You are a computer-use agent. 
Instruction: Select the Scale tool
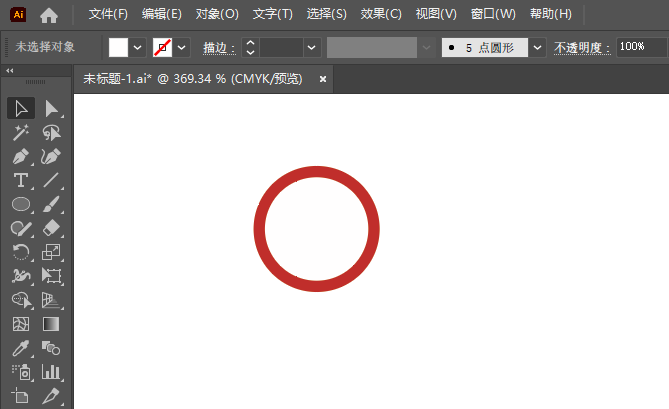[x=52, y=252]
